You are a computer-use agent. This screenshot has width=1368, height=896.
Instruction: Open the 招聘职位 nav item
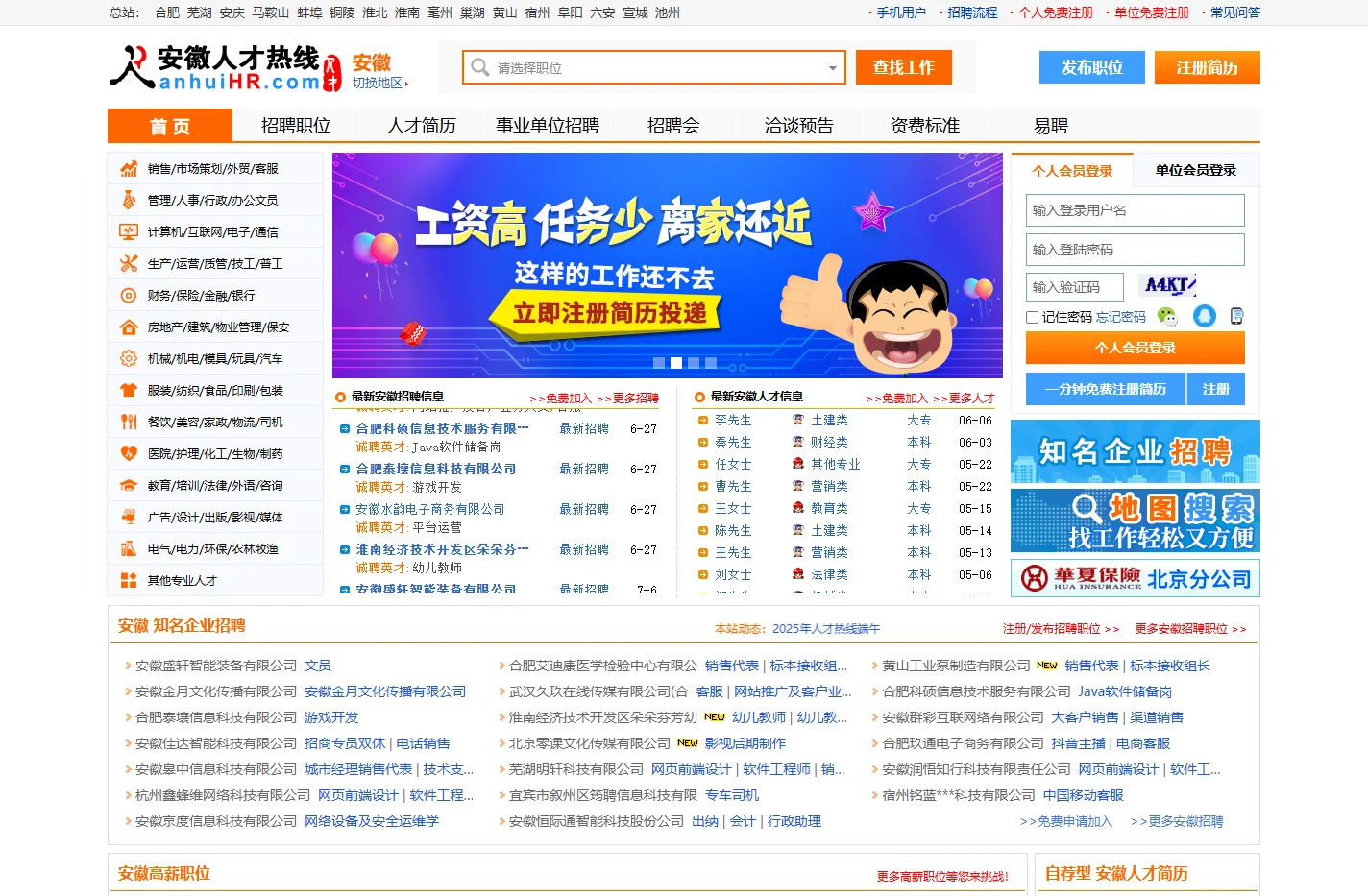tap(296, 126)
